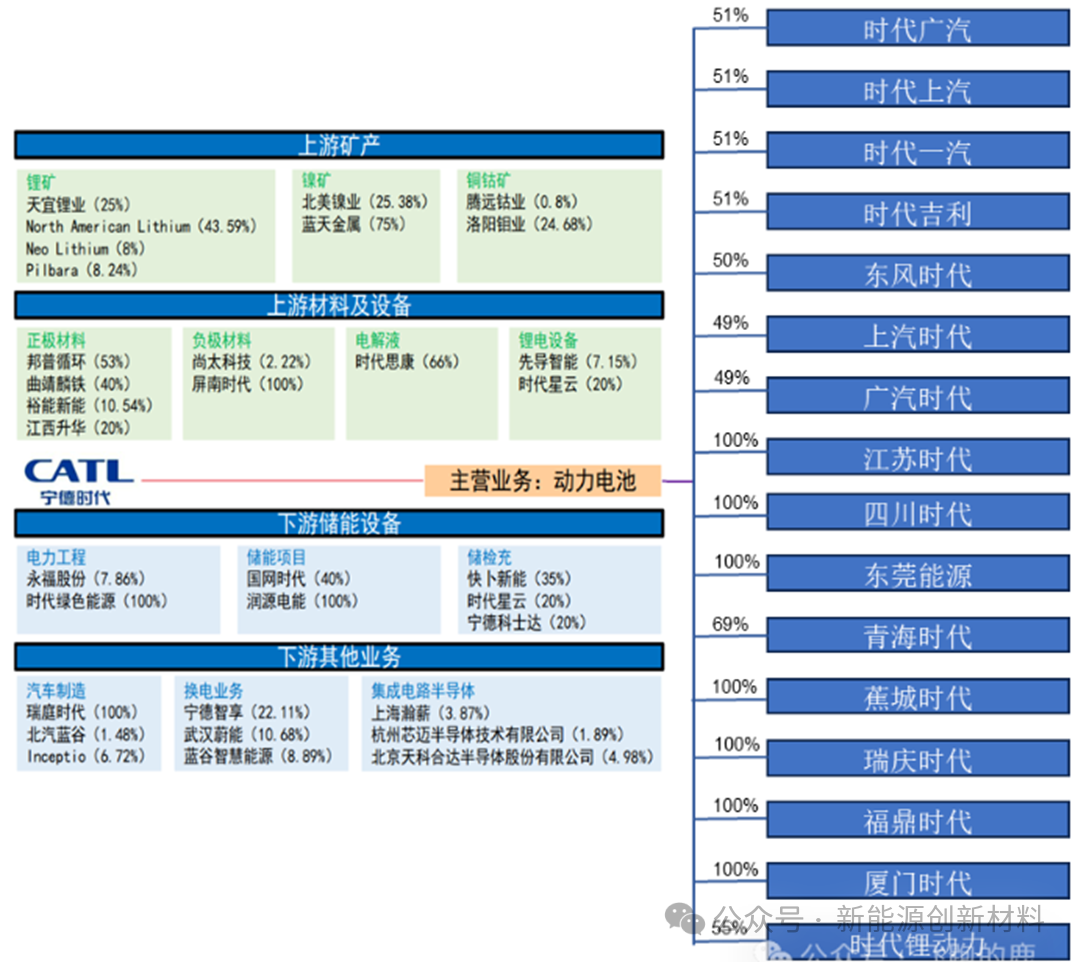Click the 永福股份 (7.86%) entry
Viewport: 1078px width, 962px height.
click(x=86, y=578)
